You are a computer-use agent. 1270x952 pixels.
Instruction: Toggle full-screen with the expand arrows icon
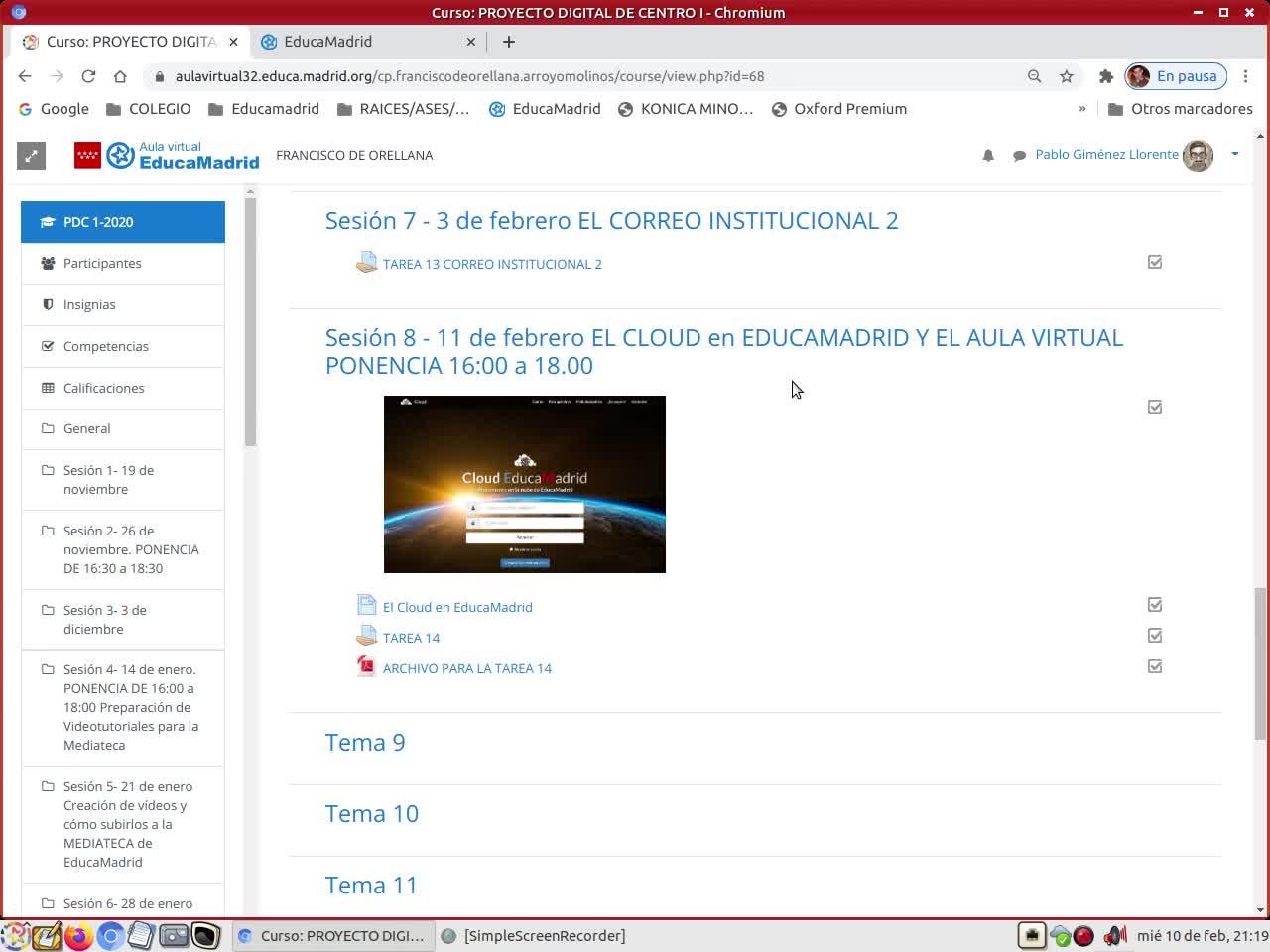(32, 155)
